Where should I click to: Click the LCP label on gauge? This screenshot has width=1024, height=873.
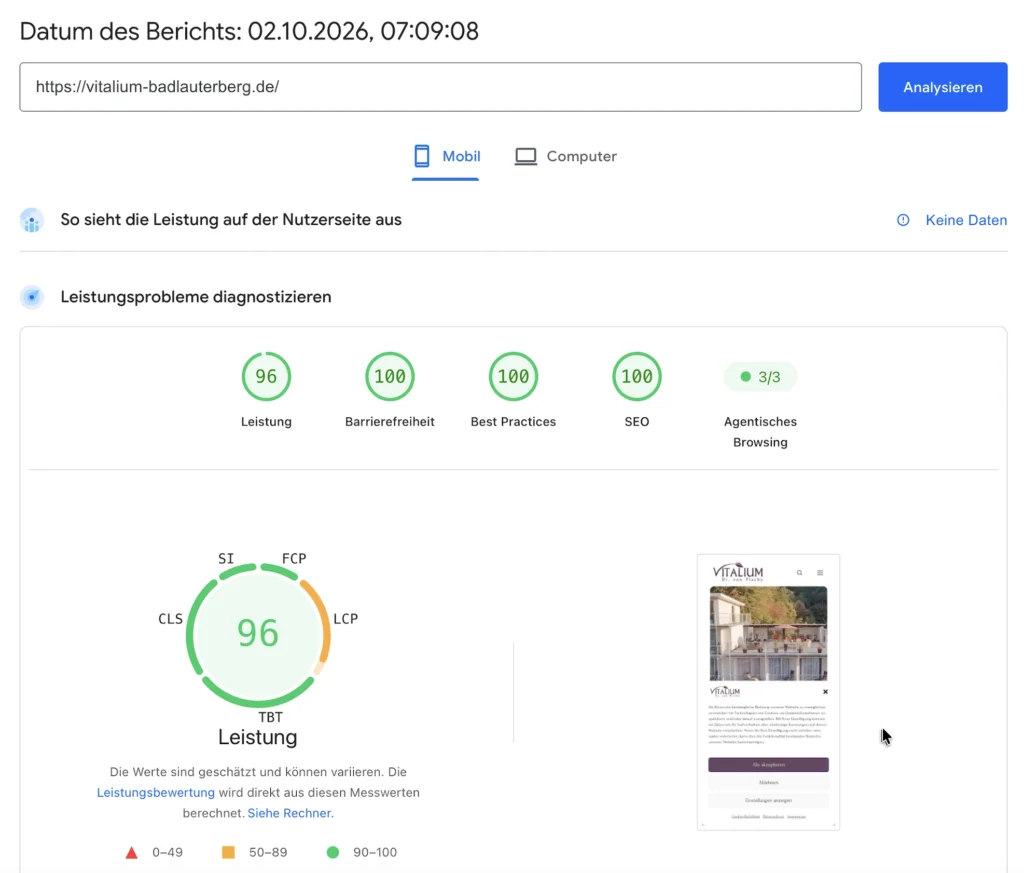(345, 618)
